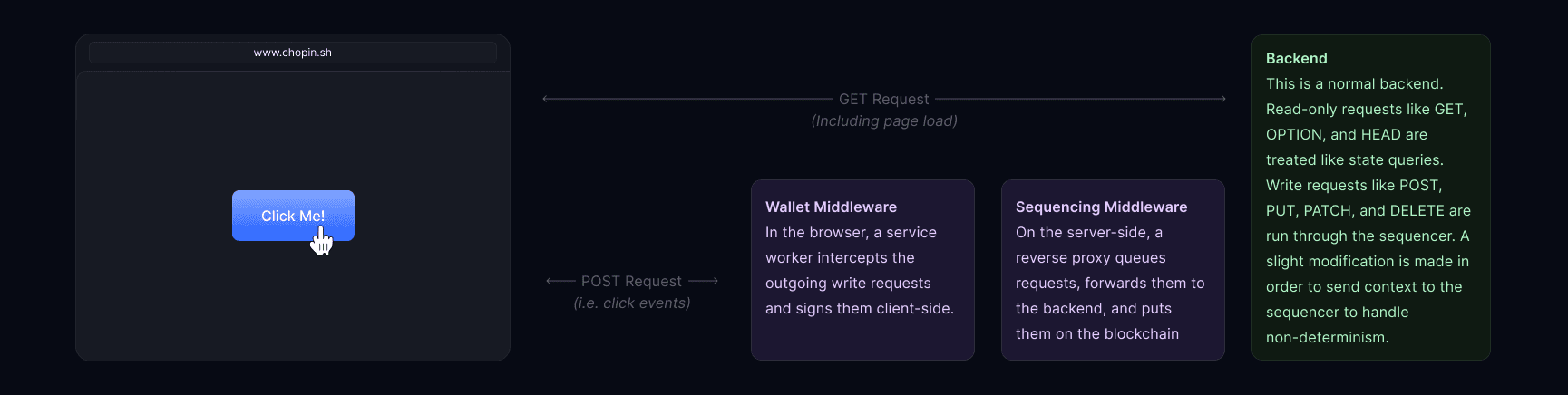Click "This is a normal backend." sentence
Image resolution: width=1568 pixels, height=395 pixels.
[1354, 83]
